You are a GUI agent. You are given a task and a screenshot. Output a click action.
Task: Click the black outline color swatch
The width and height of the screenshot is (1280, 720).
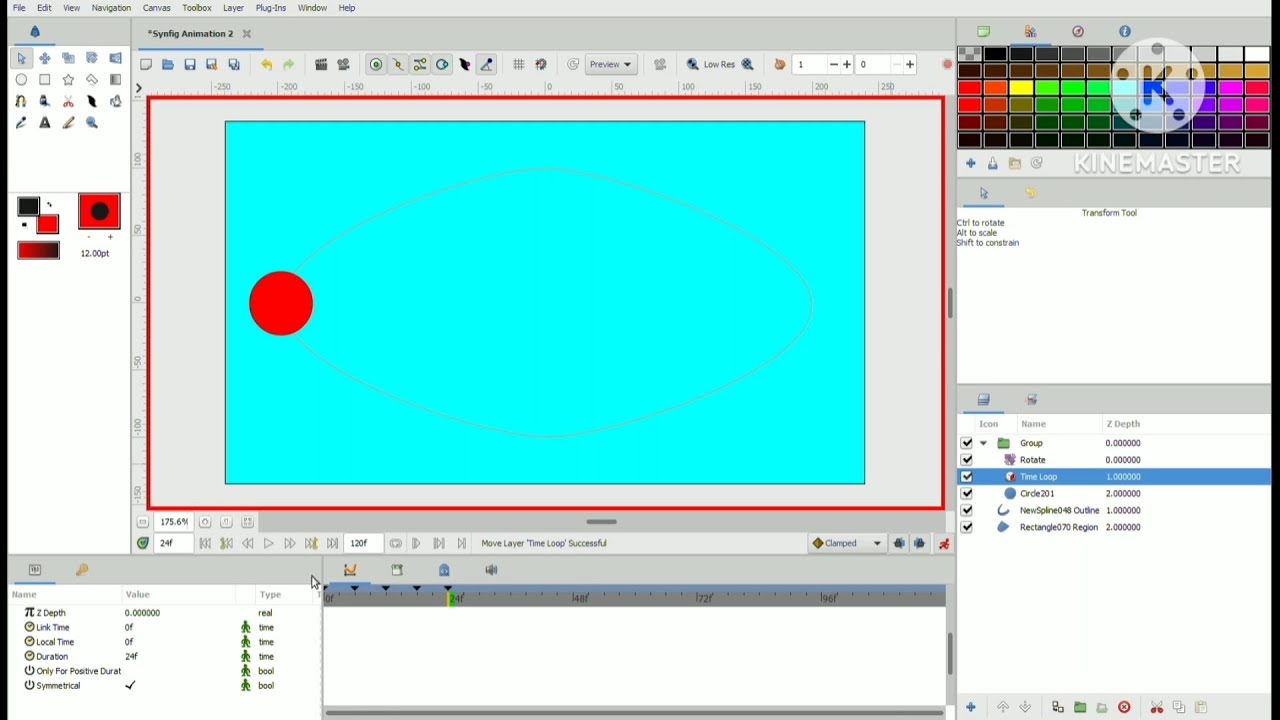28,207
